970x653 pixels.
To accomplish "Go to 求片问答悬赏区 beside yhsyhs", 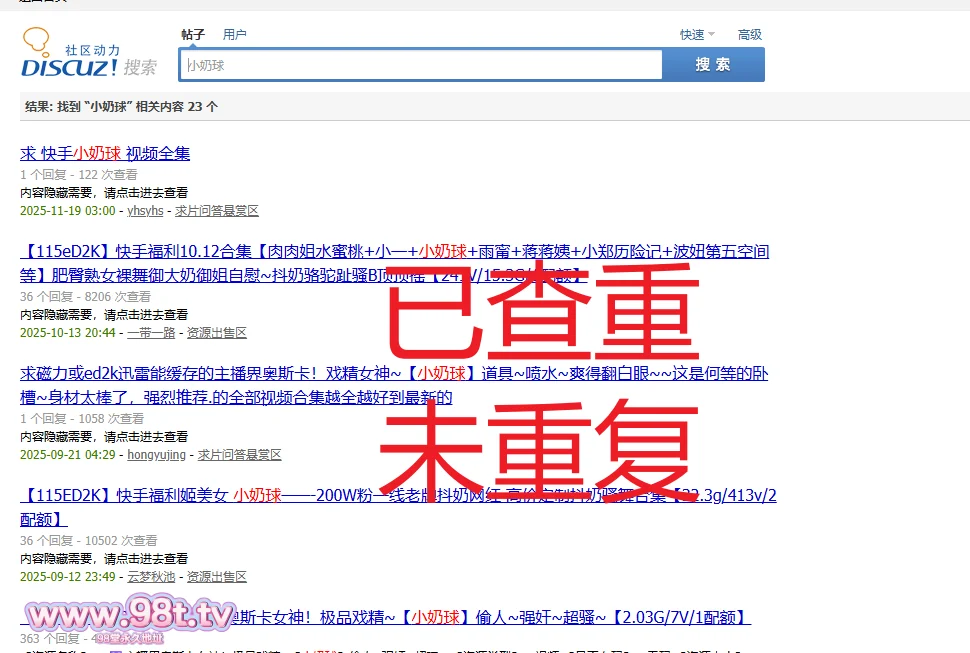I will (216, 211).
